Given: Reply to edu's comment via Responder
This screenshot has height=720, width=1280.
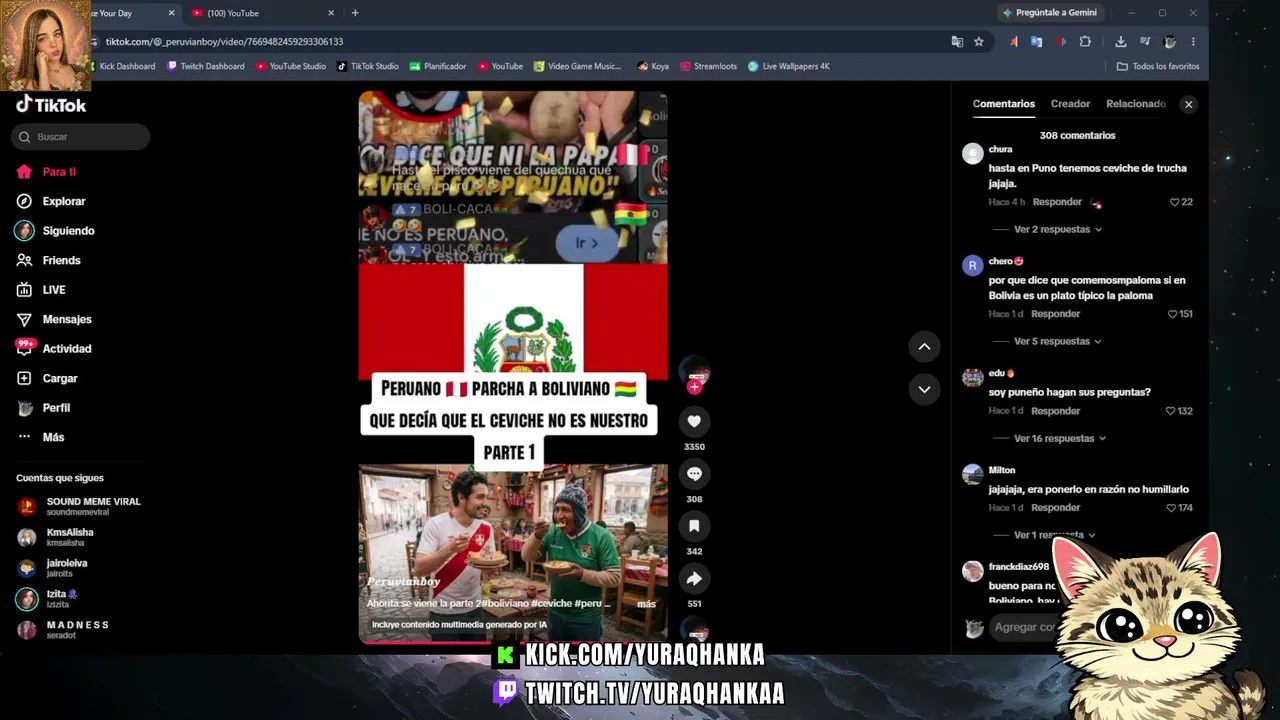Looking at the screenshot, I should (1056, 411).
